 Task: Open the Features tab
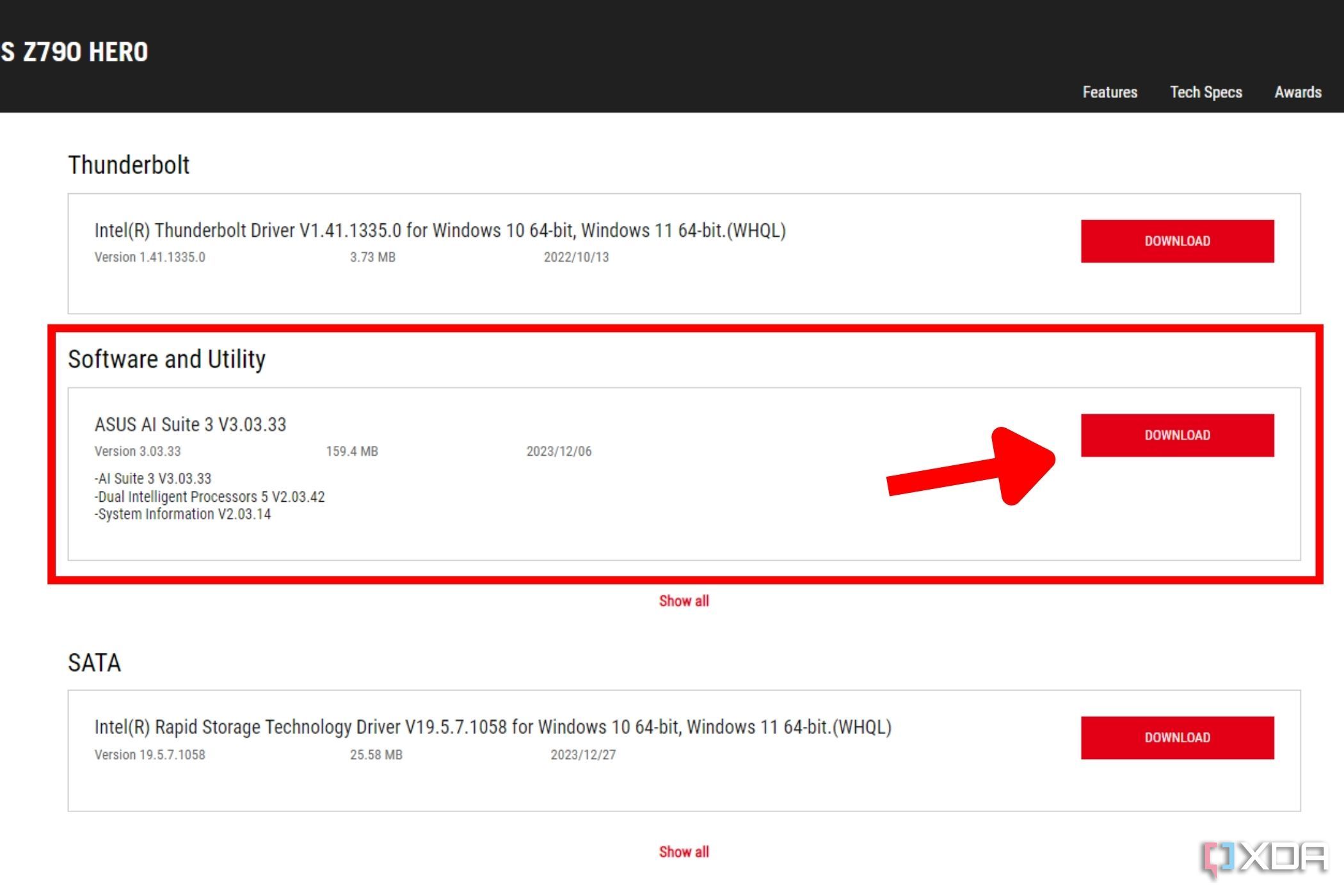click(1110, 92)
